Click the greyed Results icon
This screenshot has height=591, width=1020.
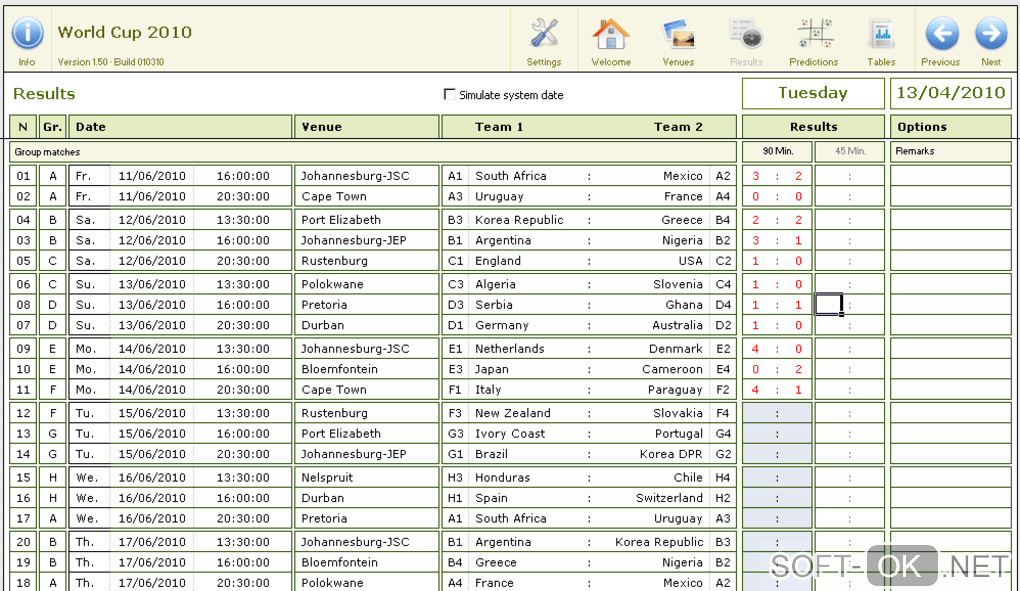tap(746, 34)
